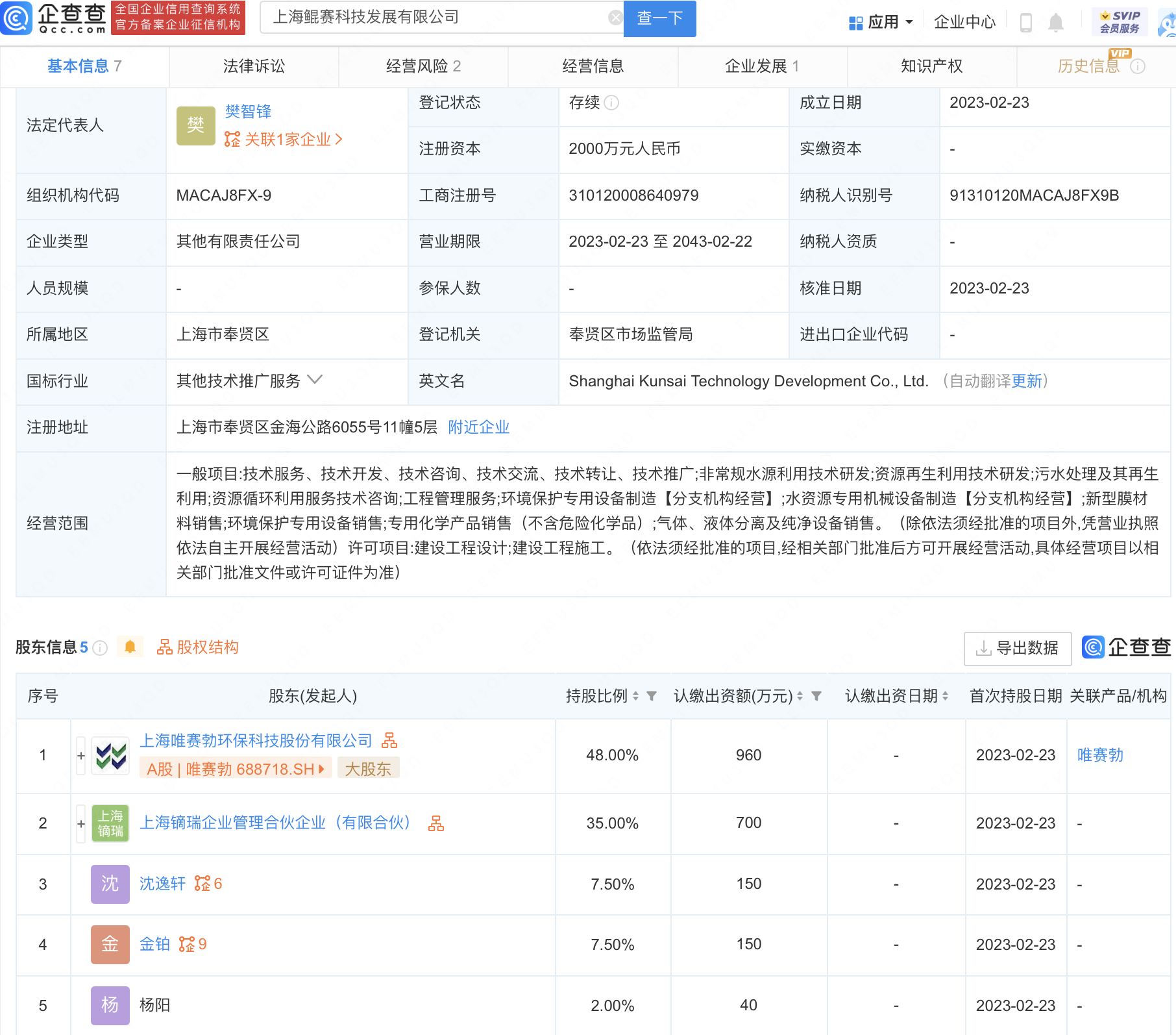Open 金铂 related companies icon 9
Image resolution: width=1176 pixels, height=1035 pixels.
pyautogui.click(x=193, y=944)
